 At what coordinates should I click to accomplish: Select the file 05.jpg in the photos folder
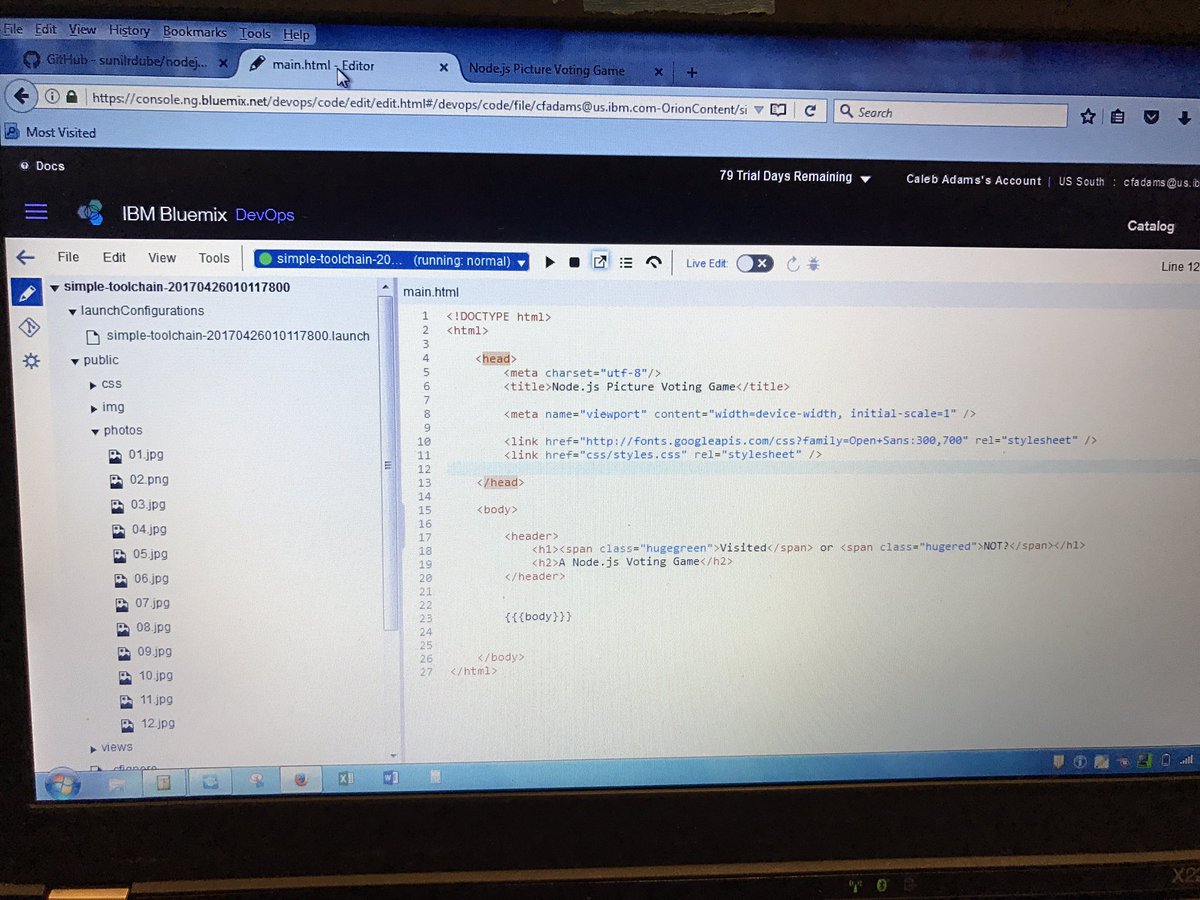click(x=148, y=554)
